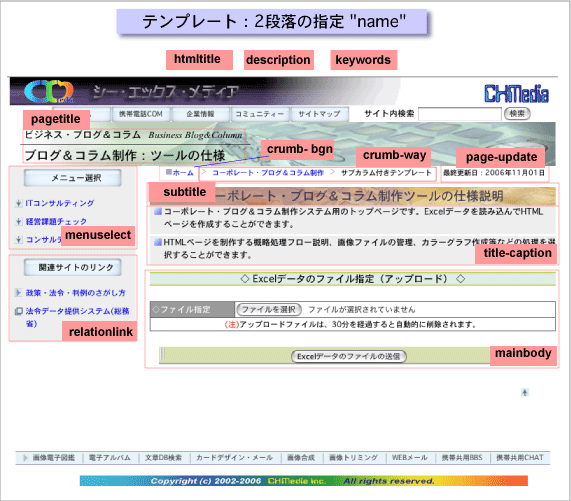Open the カードデザイン・メール footer link
571x501 pixels.
pyautogui.click(x=235, y=458)
